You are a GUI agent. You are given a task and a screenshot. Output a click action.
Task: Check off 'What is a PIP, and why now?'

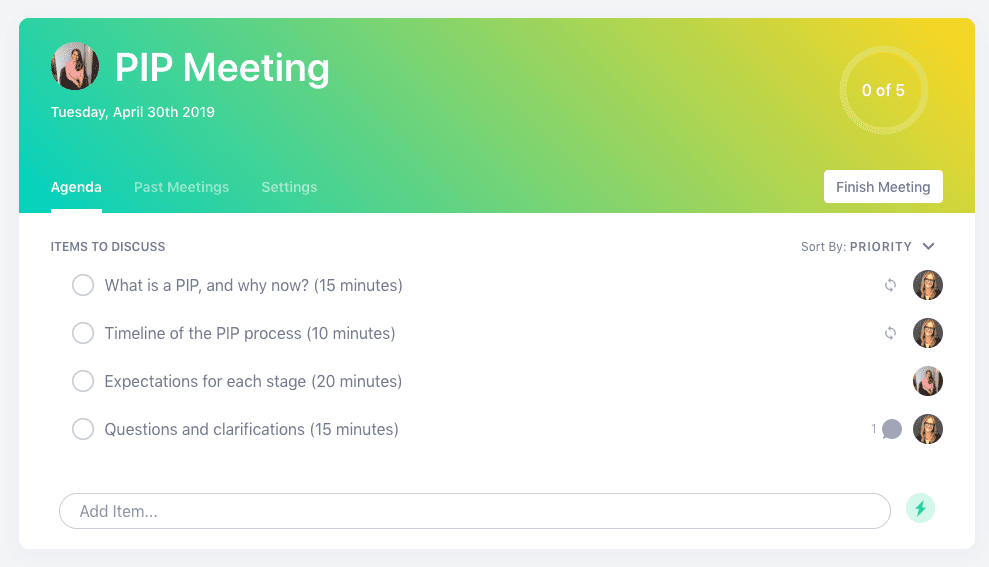(83, 285)
